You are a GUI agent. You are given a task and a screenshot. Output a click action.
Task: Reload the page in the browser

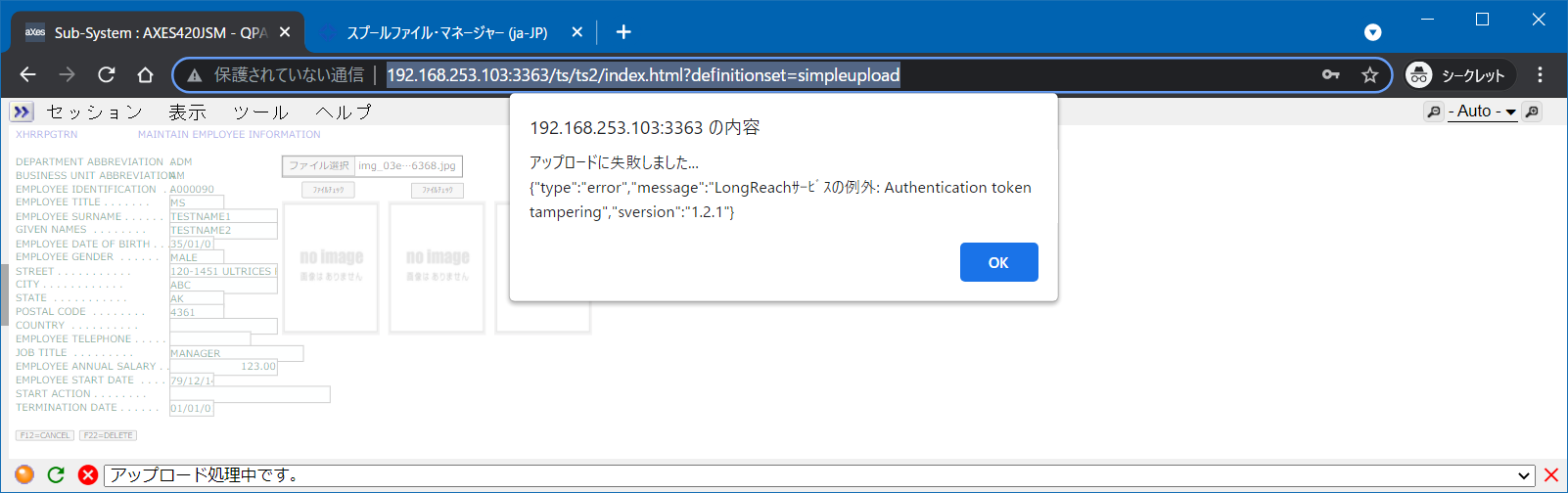pyautogui.click(x=106, y=74)
